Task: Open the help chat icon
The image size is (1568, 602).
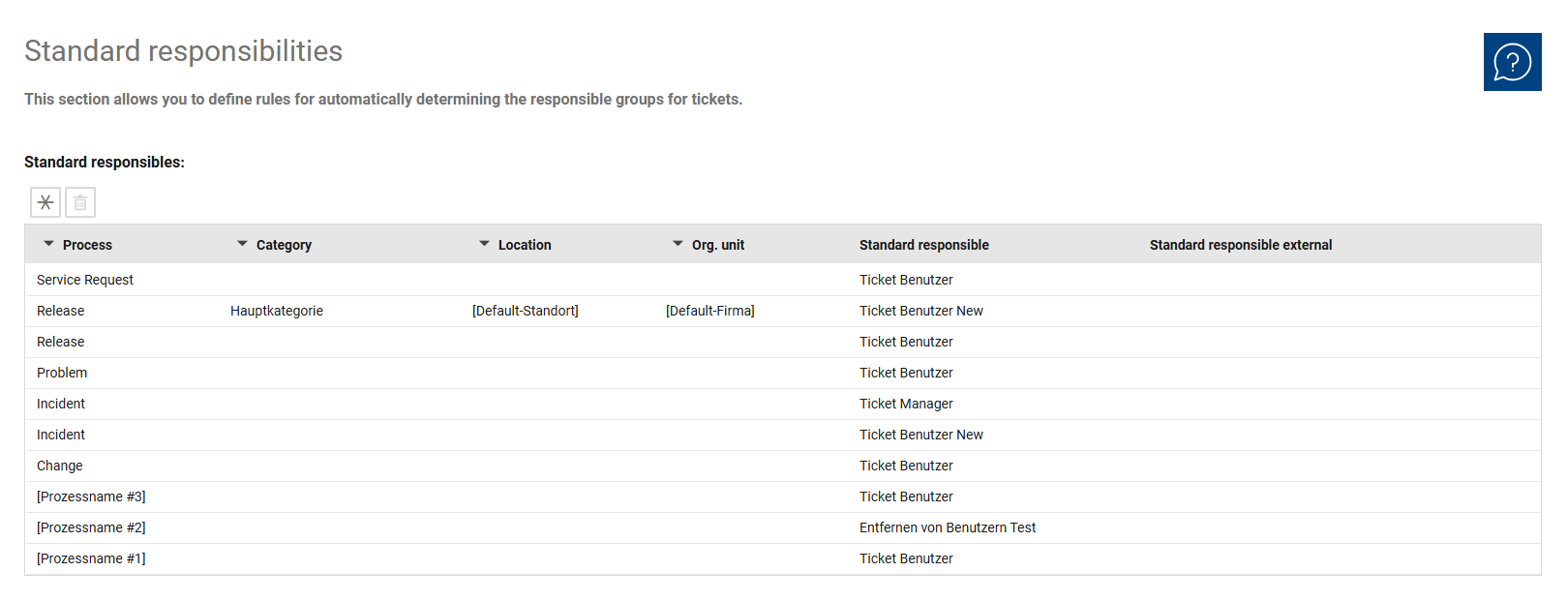Action: (x=1512, y=62)
